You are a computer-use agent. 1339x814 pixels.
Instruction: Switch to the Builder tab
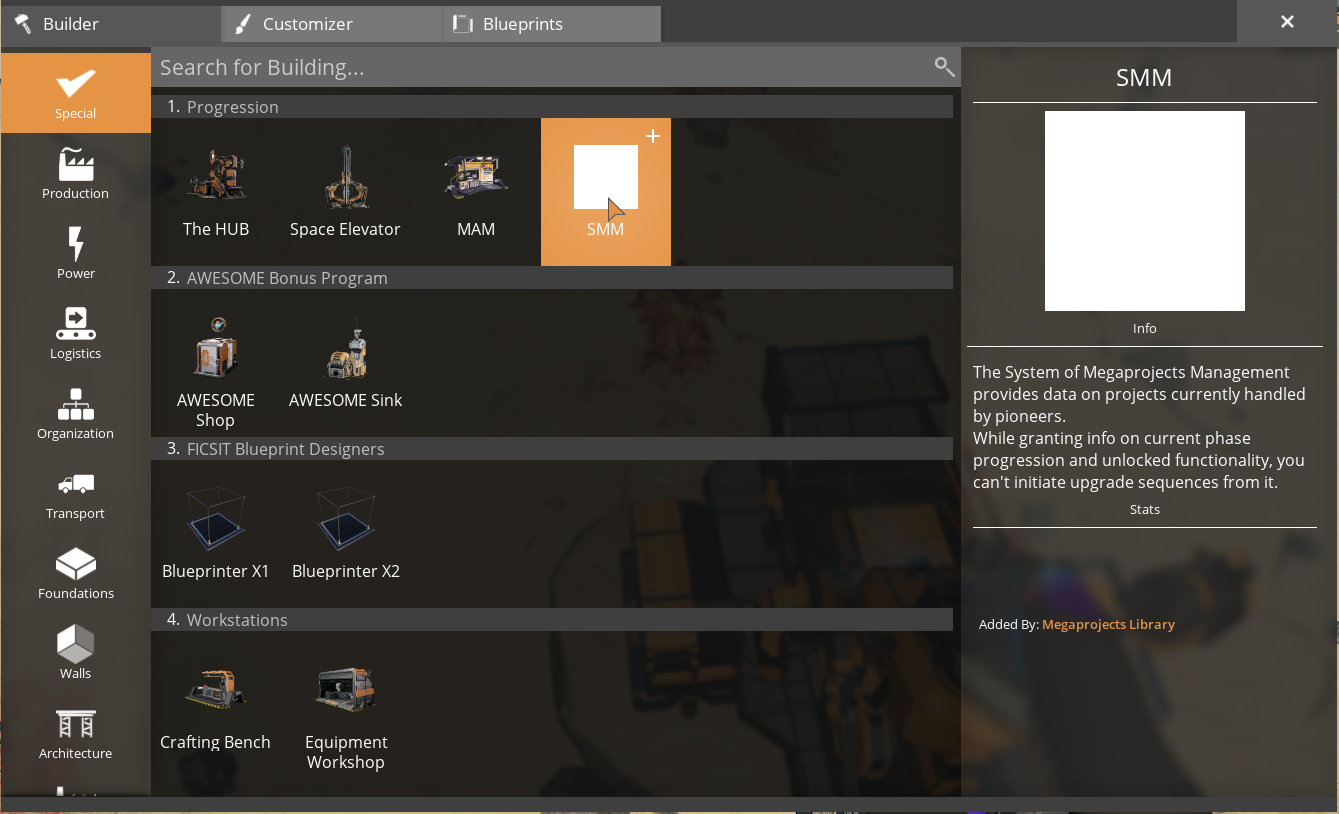coord(111,24)
